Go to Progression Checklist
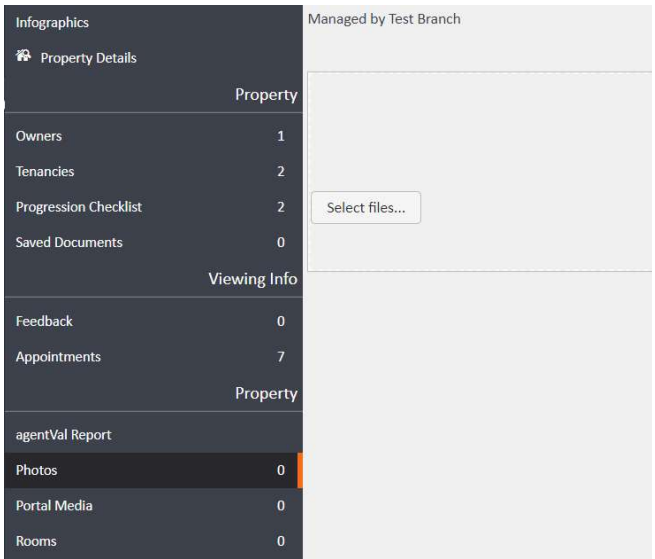 tap(79, 207)
